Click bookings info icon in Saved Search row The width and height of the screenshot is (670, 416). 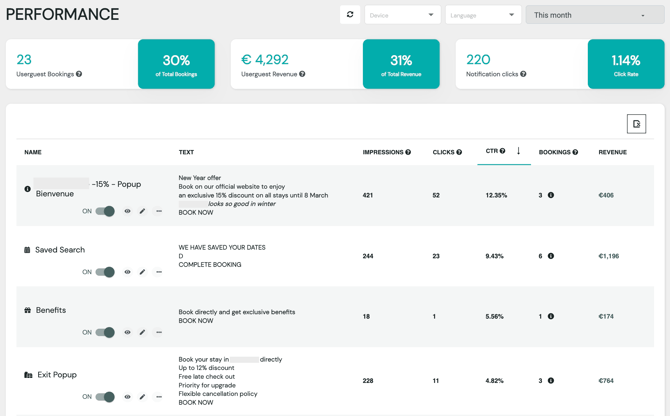click(551, 256)
